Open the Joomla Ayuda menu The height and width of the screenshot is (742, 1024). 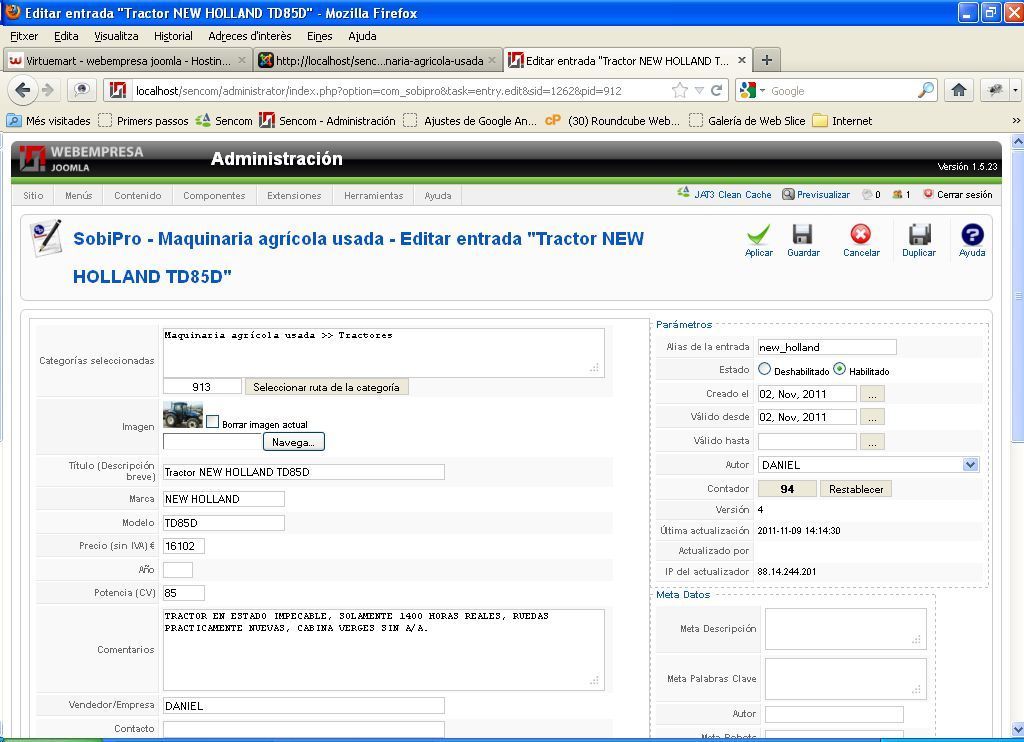[438, 195]
